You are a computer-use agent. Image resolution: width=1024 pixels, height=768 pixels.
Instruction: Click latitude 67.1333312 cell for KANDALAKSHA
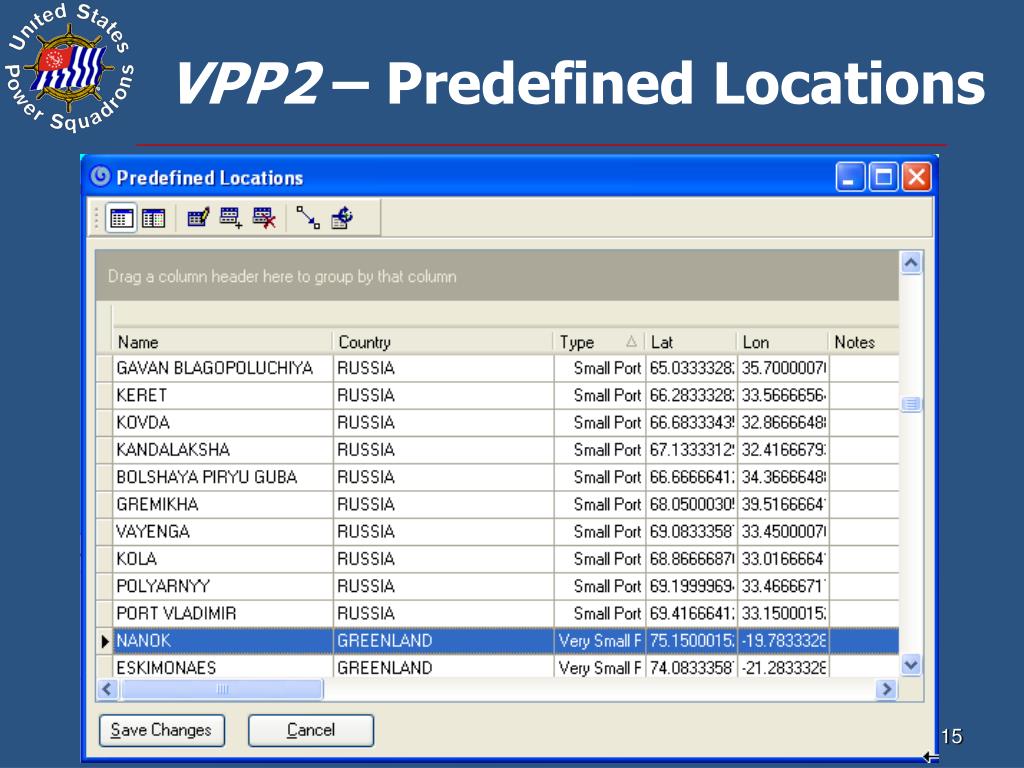pos(692,450)
